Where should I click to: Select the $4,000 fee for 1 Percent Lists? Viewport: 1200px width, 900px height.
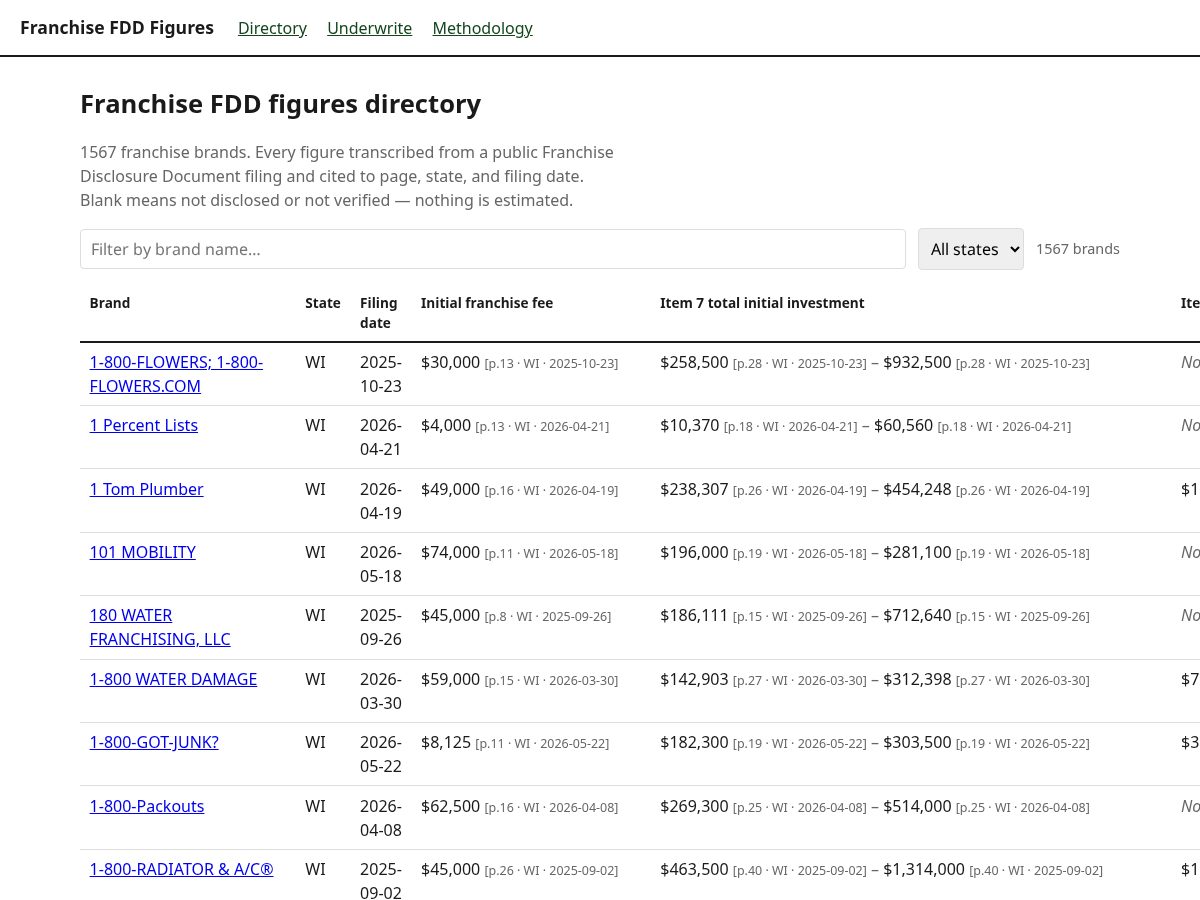[x=446, y=425]
